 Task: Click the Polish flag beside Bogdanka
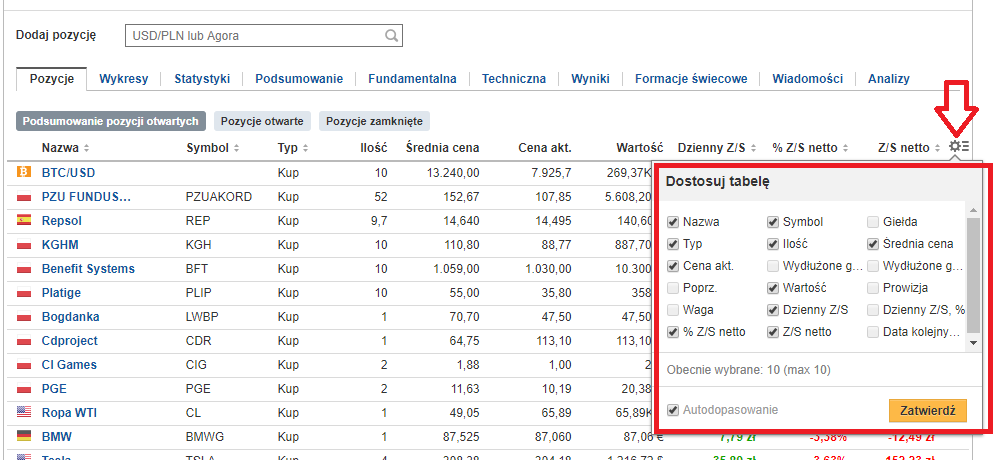click(x=24, y=317)
